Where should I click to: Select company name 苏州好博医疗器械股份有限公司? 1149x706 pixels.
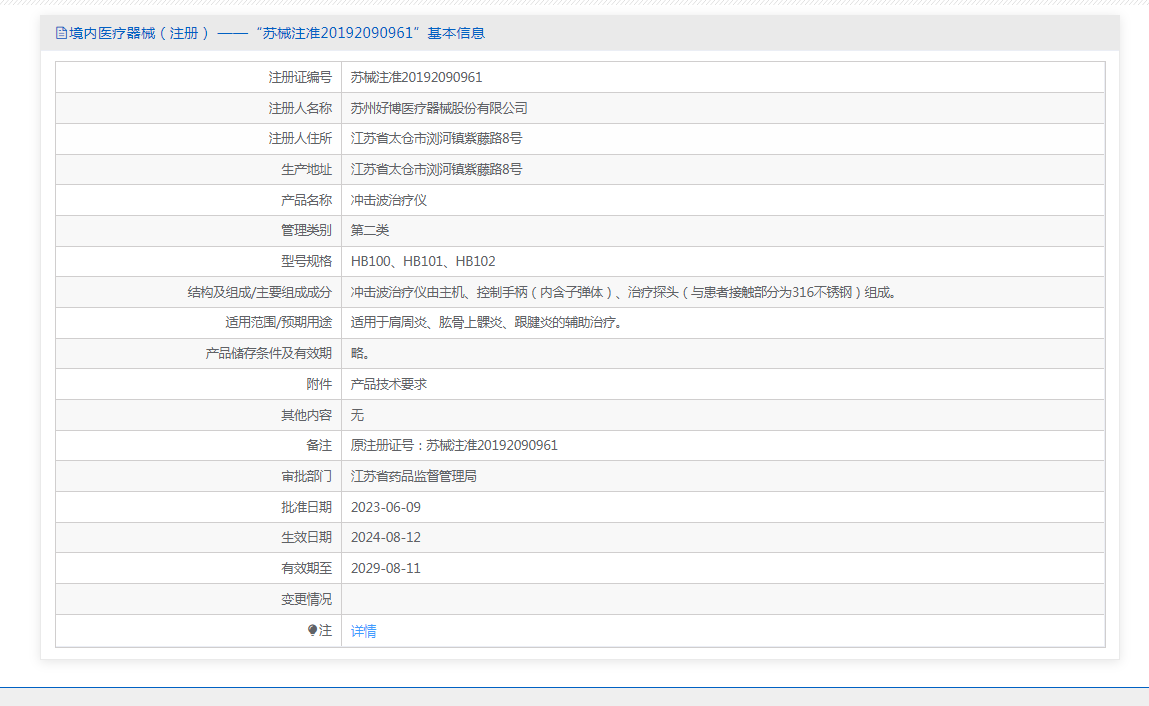pos(439,108)
